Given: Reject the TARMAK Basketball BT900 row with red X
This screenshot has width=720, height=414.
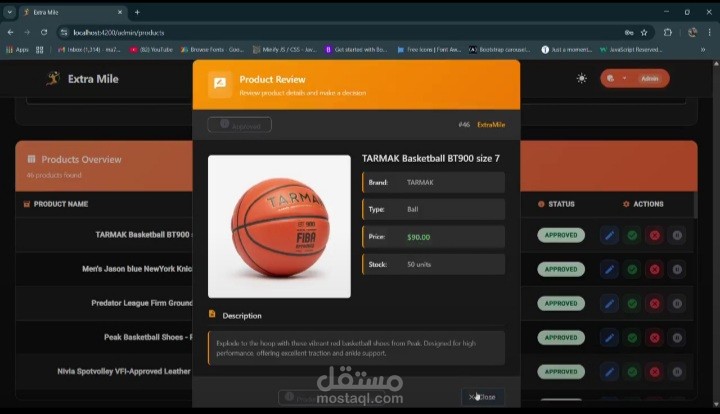Looking at the screenshot, I should coord(655,235).
